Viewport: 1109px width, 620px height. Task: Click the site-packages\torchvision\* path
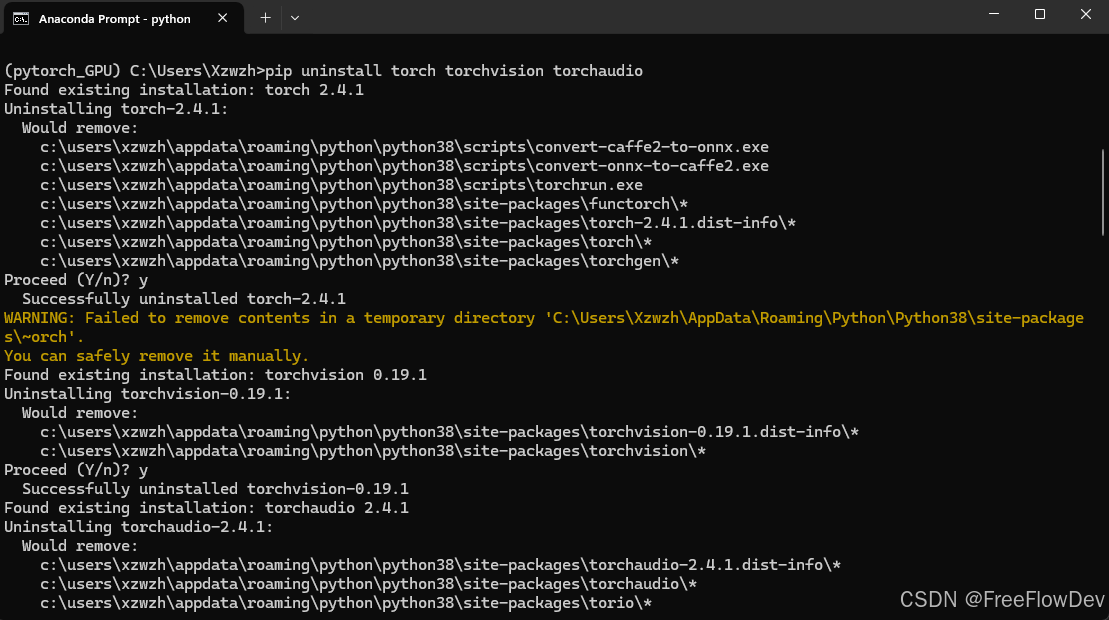(373, 451)
